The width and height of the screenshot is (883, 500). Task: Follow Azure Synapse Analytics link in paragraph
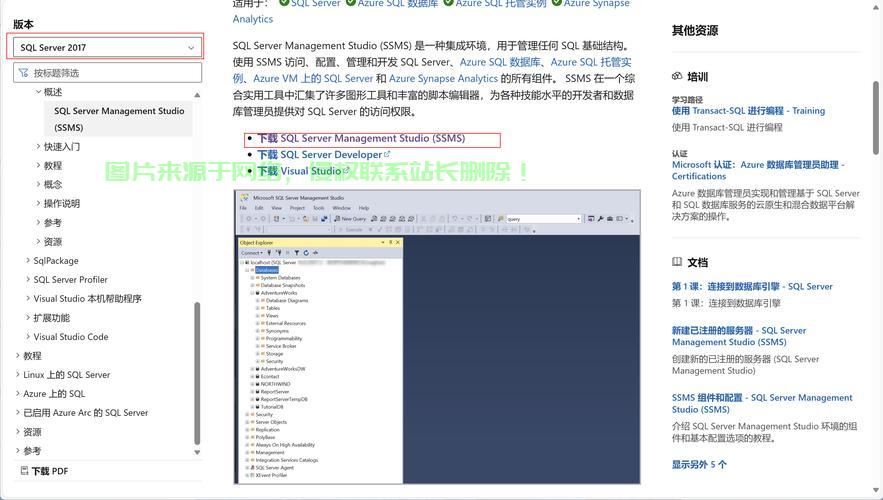443,78
